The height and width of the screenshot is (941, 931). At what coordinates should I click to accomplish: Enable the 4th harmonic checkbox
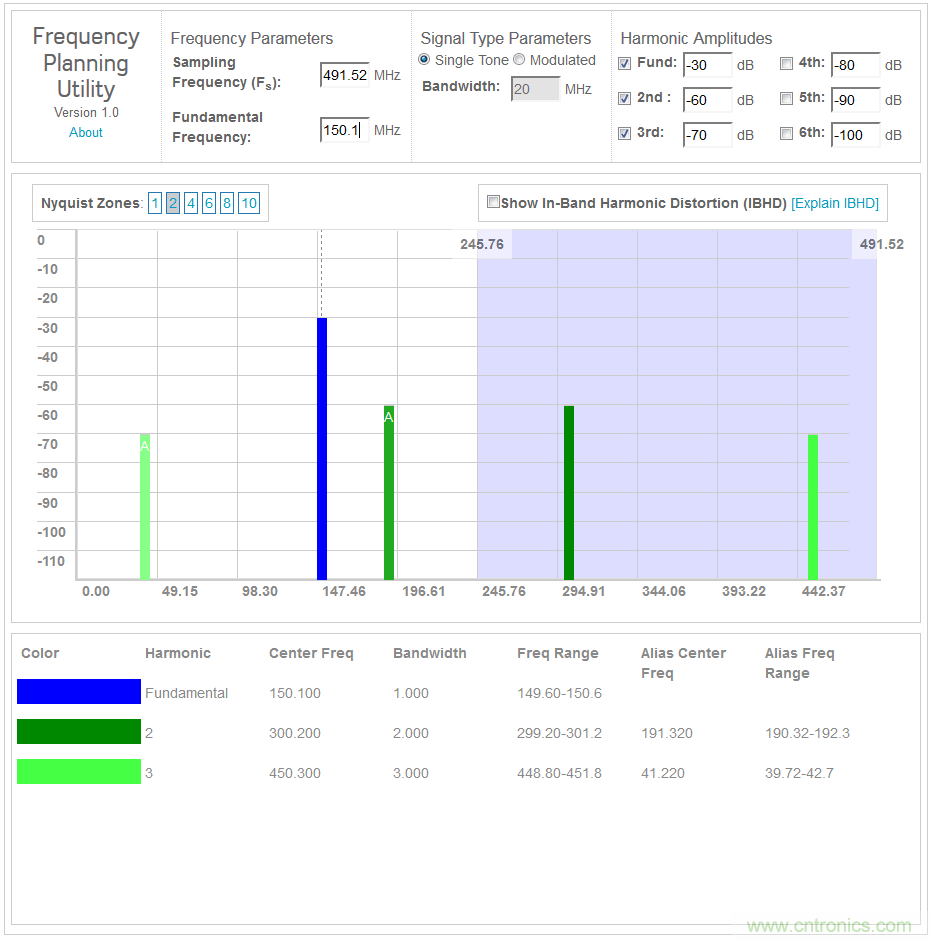(x=787, y=64)
